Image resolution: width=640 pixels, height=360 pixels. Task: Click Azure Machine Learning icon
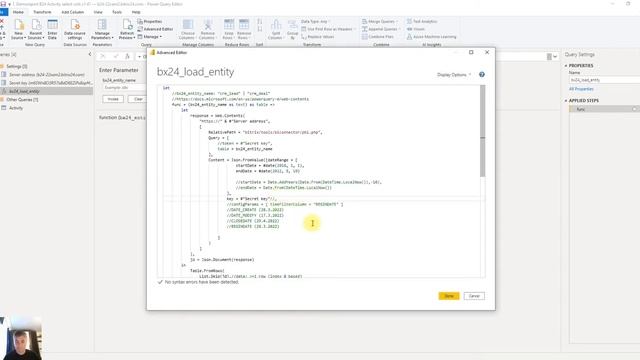click(431, 37)
